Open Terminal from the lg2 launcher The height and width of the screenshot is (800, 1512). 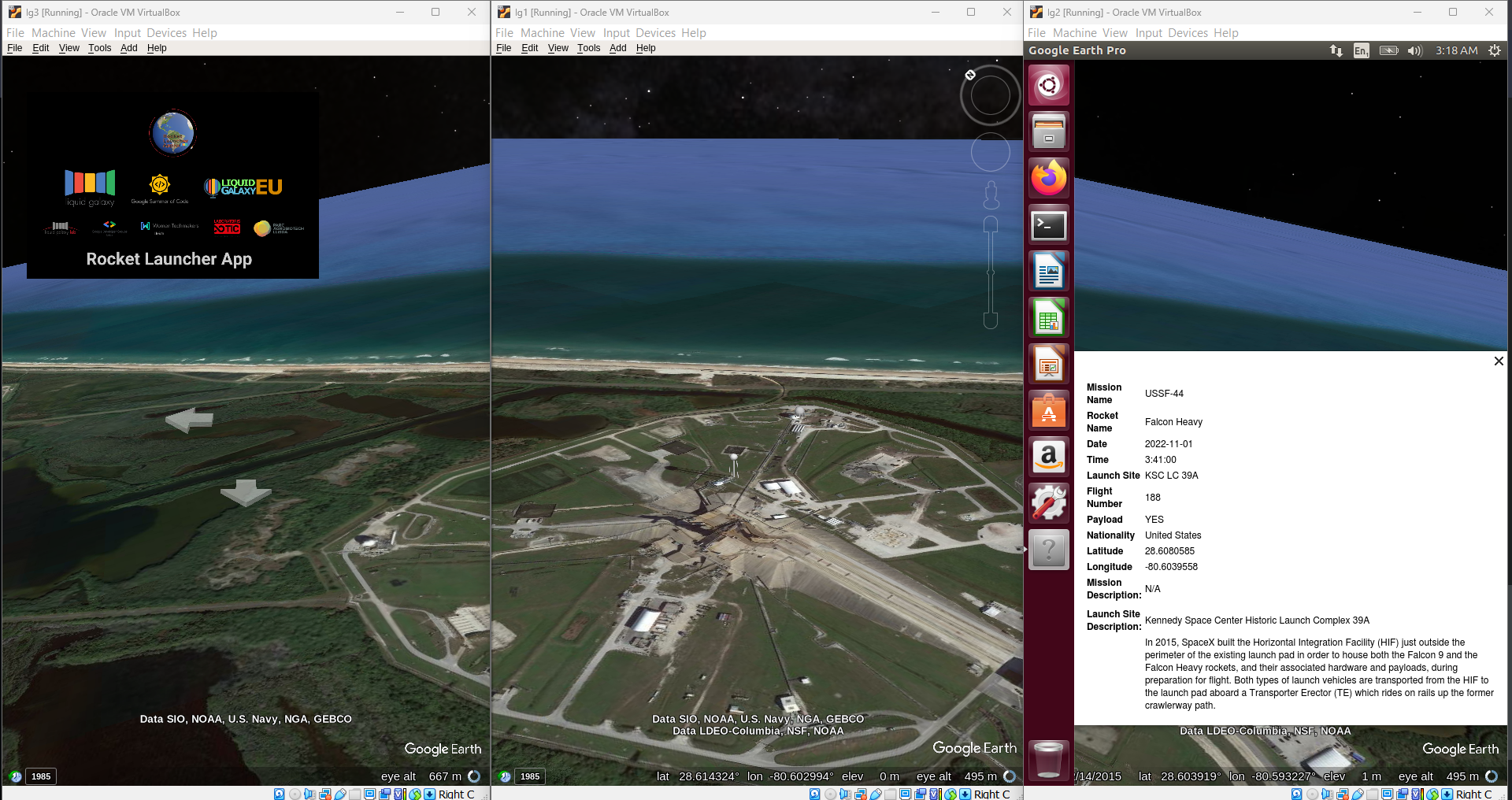[x=1049, y=225]
